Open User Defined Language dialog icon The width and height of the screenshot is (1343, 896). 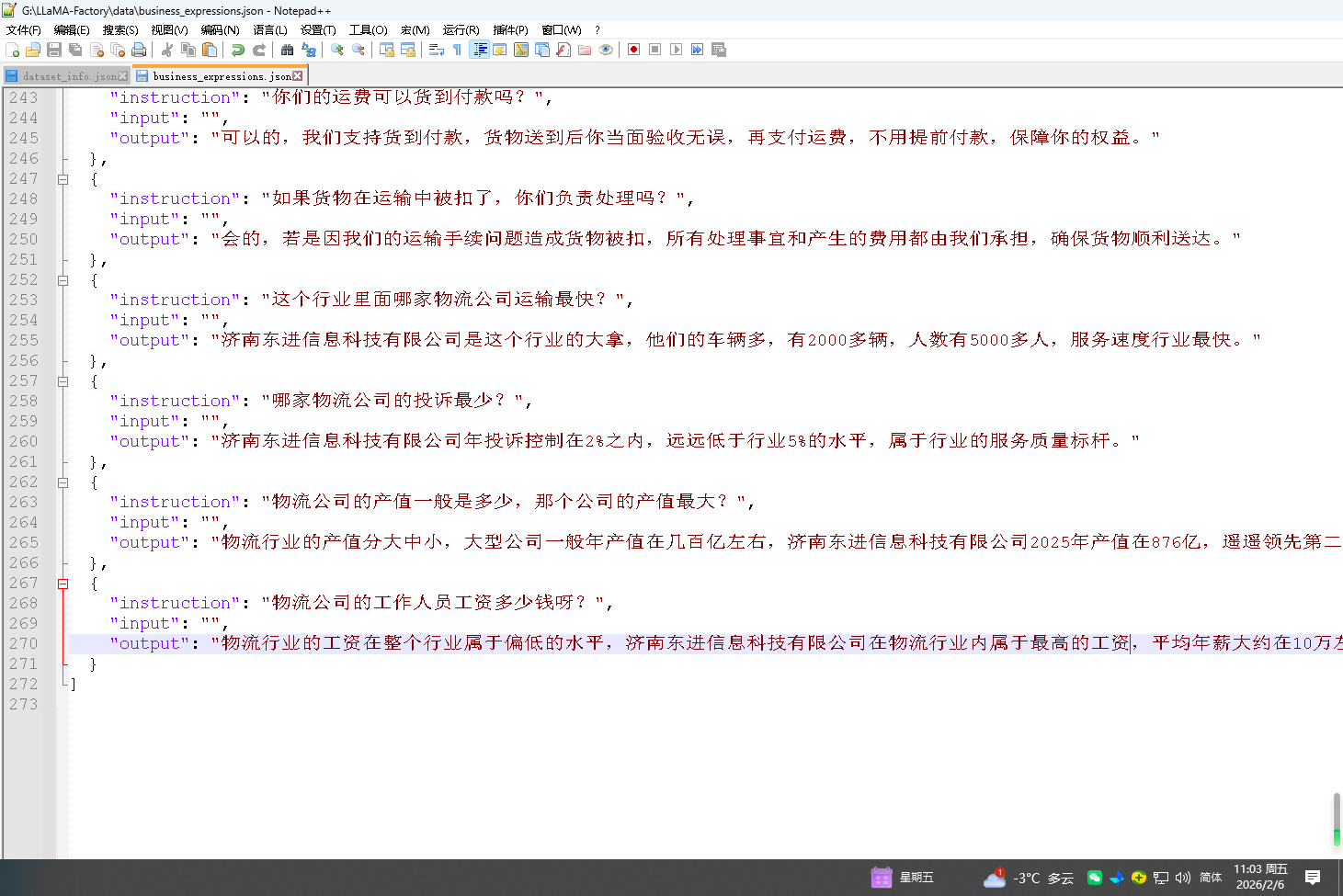[x=500, y=50]
